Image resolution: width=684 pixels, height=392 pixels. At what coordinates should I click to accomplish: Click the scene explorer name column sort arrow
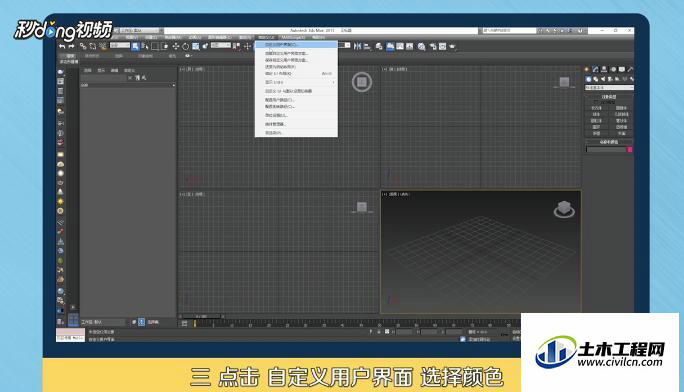pyautogui.click(x=174, y=85)
